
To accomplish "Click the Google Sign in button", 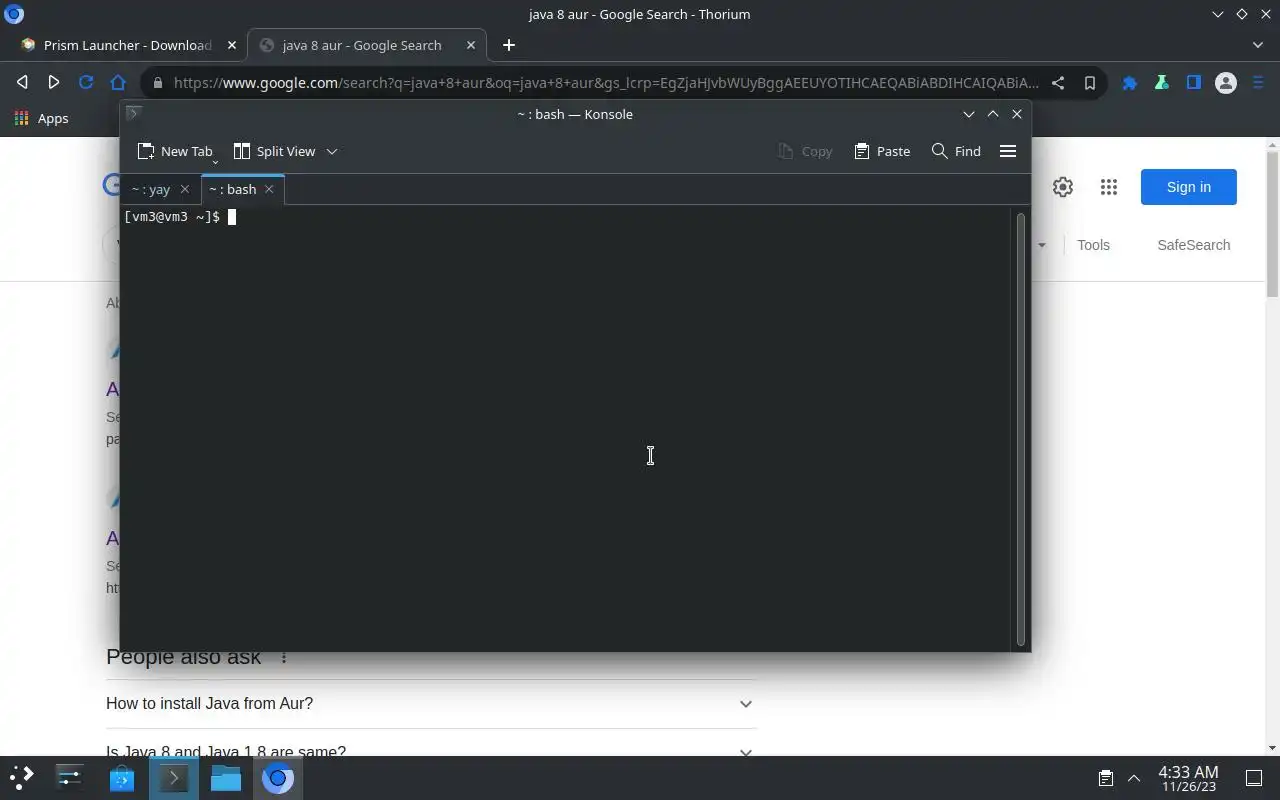I will 1189,187.
